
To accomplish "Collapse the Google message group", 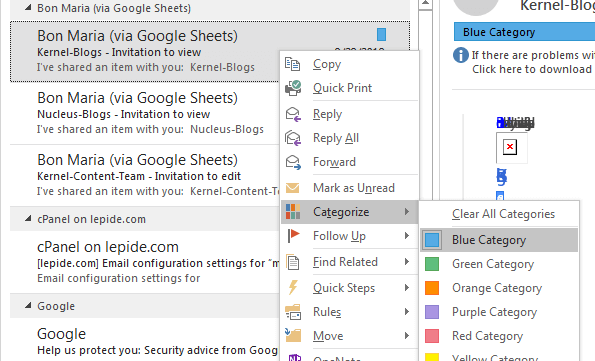I will coord(28,305).
